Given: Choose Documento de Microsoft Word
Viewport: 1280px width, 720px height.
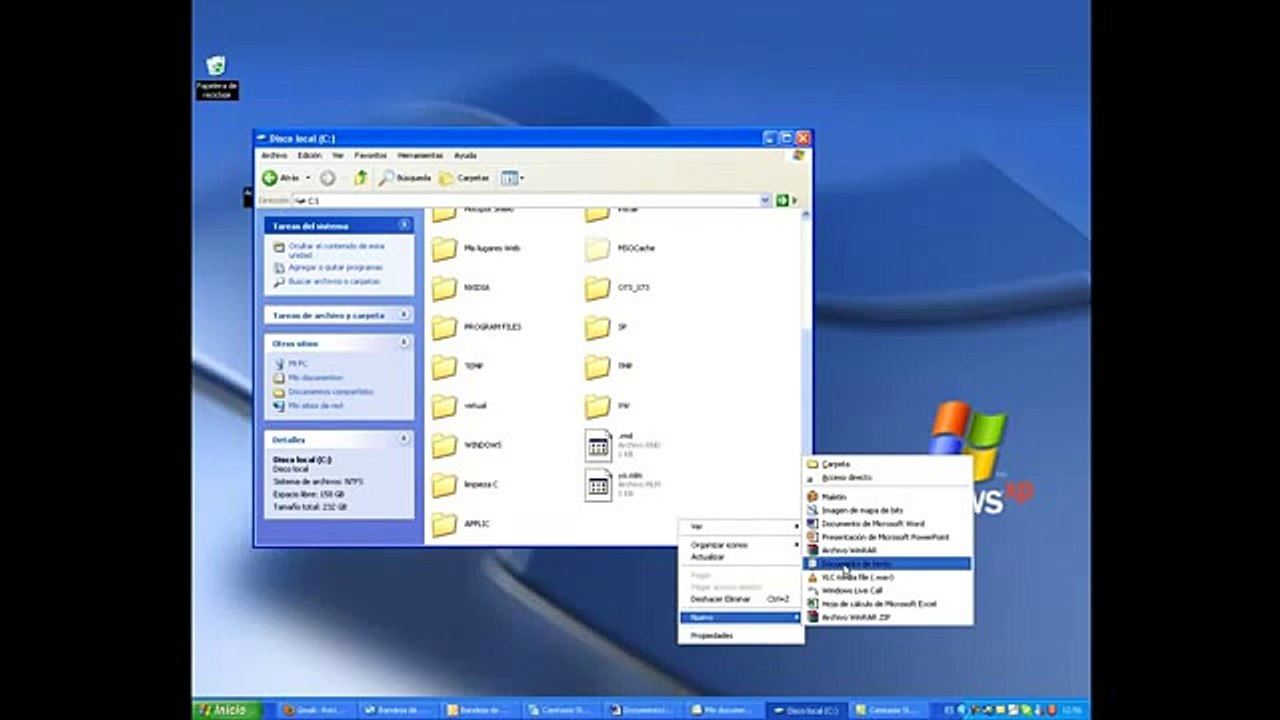Looking at the screenshot, I should tap(888, 524).
